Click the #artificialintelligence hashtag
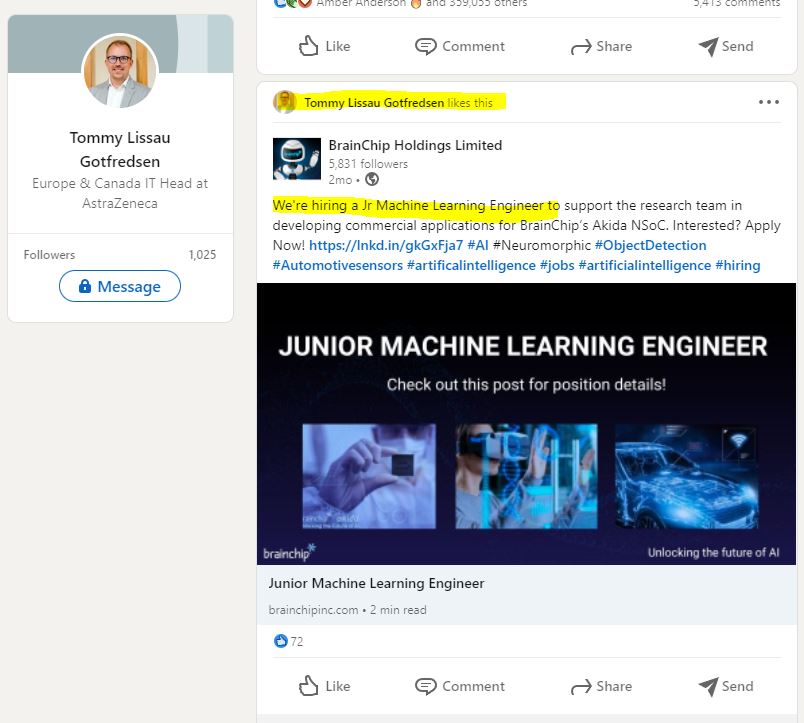Image resolution: width=804 pixels, height=723 pixels. point(645,265)
